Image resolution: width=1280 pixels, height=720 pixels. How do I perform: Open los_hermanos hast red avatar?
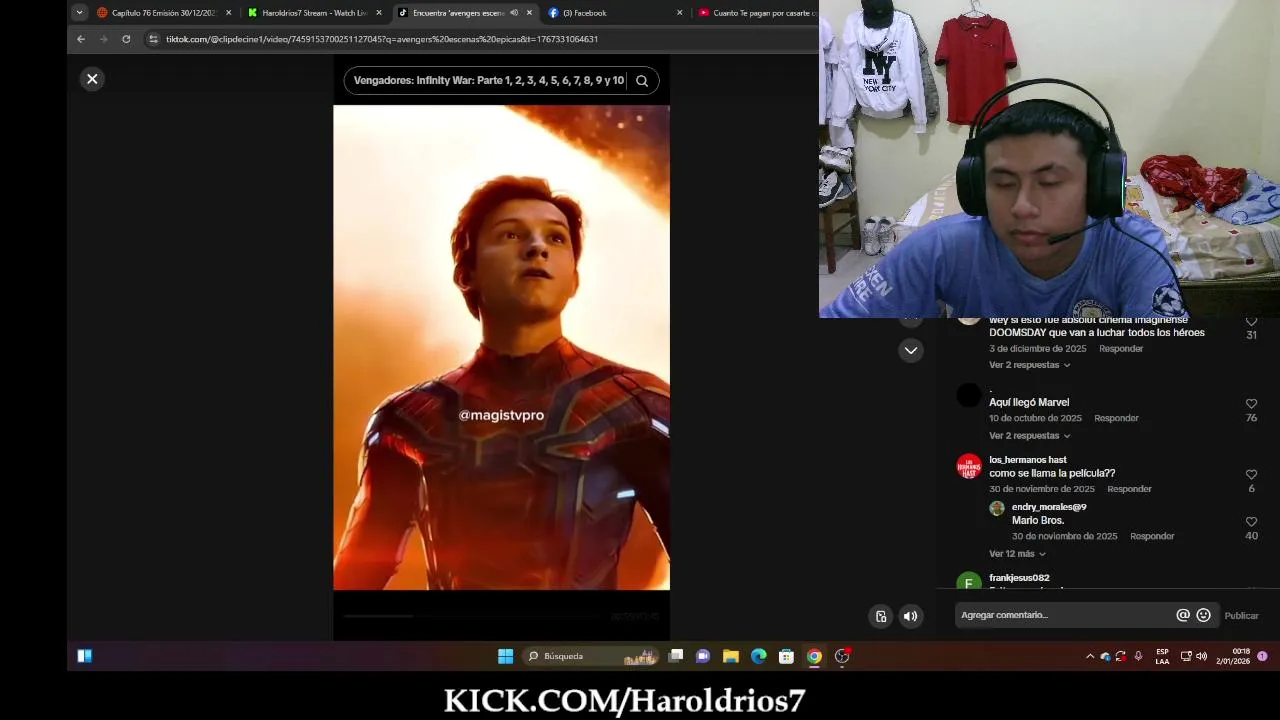point(969,467)
